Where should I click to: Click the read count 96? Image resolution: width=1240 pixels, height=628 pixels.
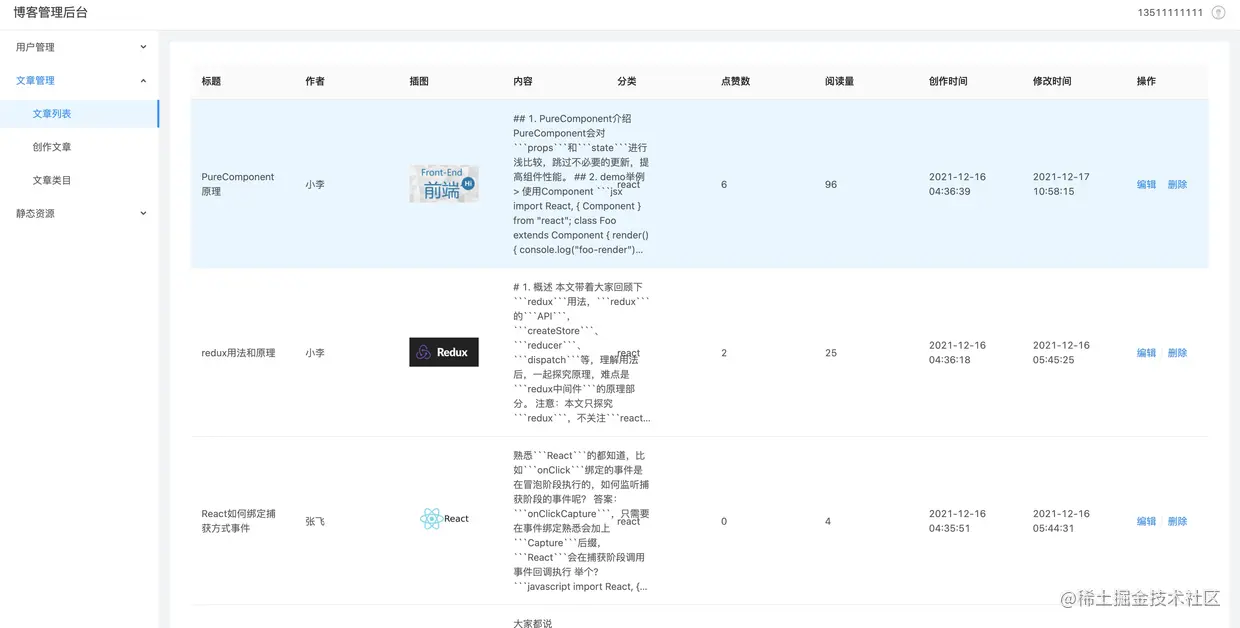tap(831, 184)
